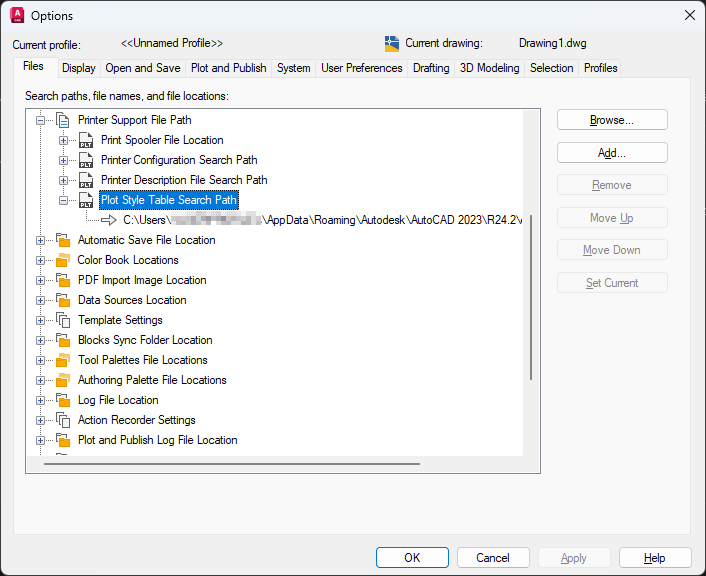Close the Options dialog window
The image size is (706, 576).
point(689,15)
